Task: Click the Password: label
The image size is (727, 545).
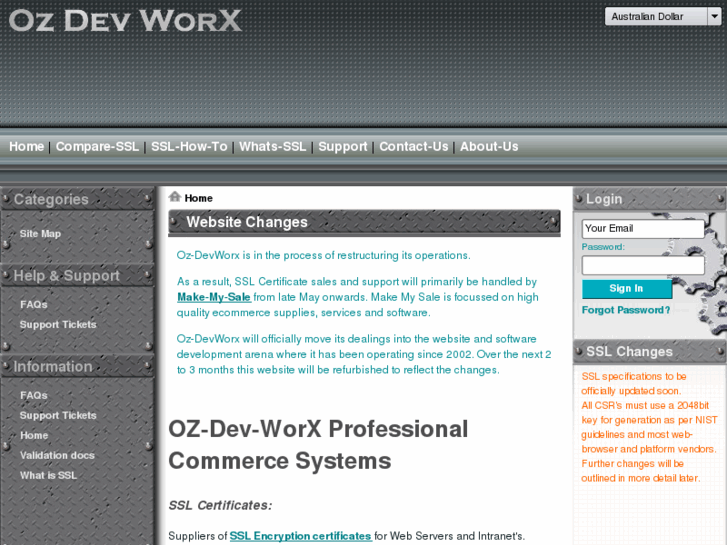Action: point(603,247)
